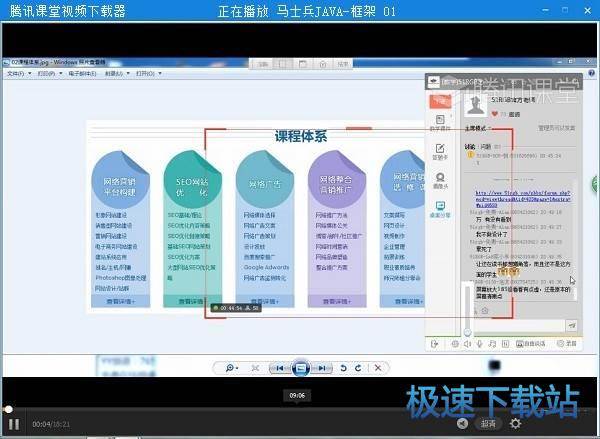Go to next image in photo viewer
The height and width of the screenshot is (439, 600).
321,368
